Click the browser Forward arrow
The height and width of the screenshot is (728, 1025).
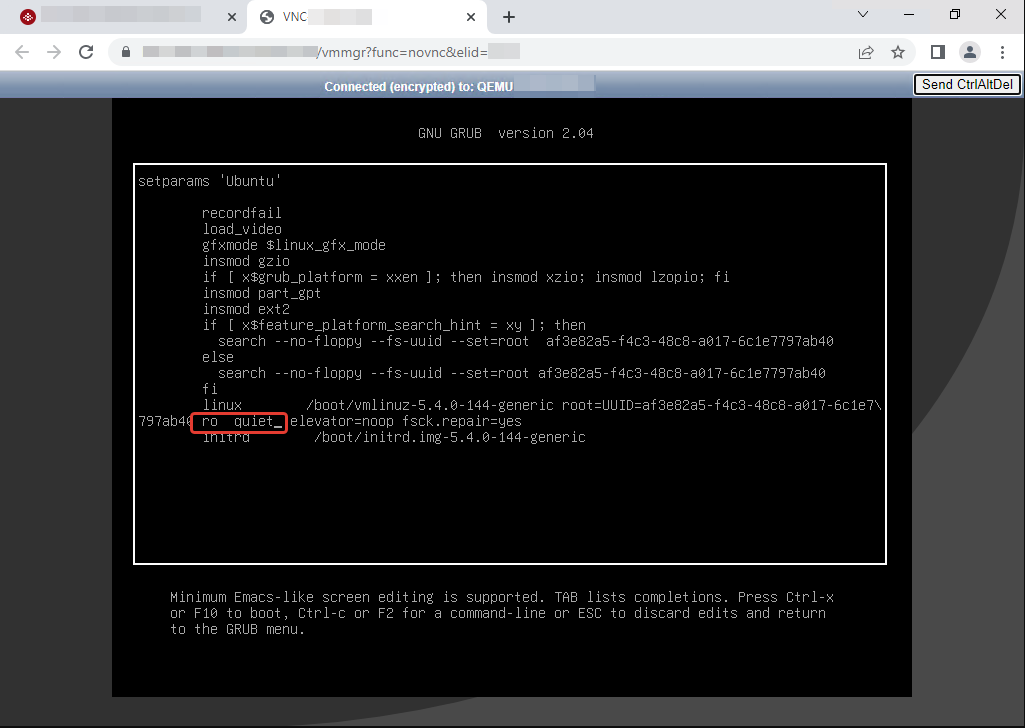click(x=54, y=52)
